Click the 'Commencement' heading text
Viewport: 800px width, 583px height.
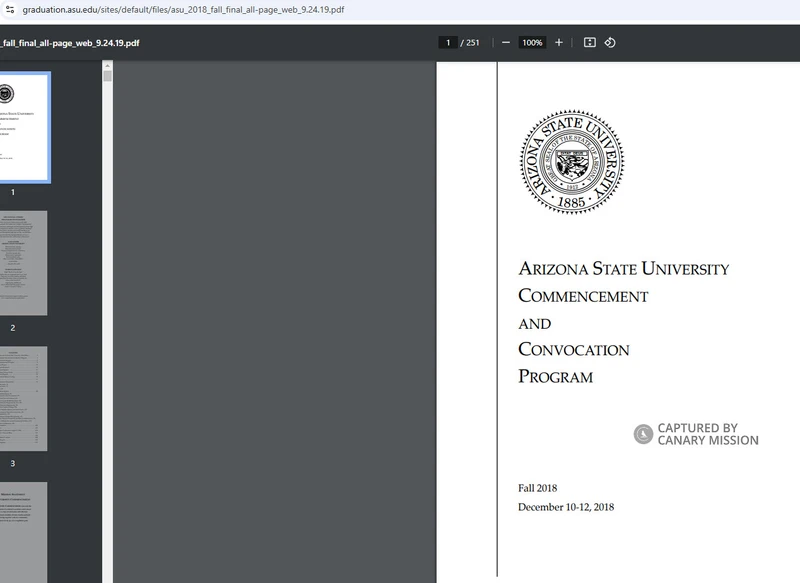(x=583, y=295)
